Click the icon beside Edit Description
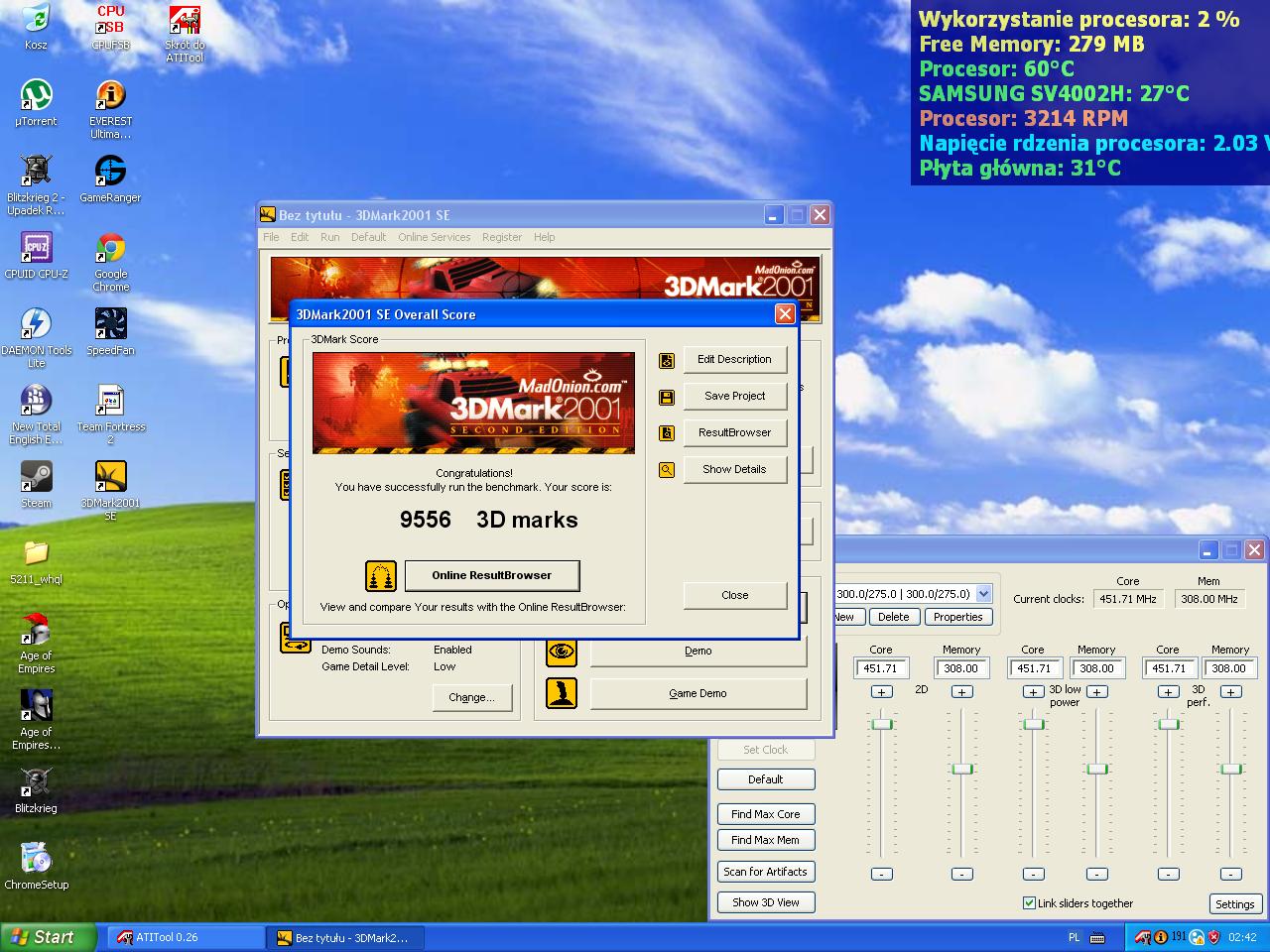Screen dimensions: 1270x952 pyautogui.click(x=667, y=360)
